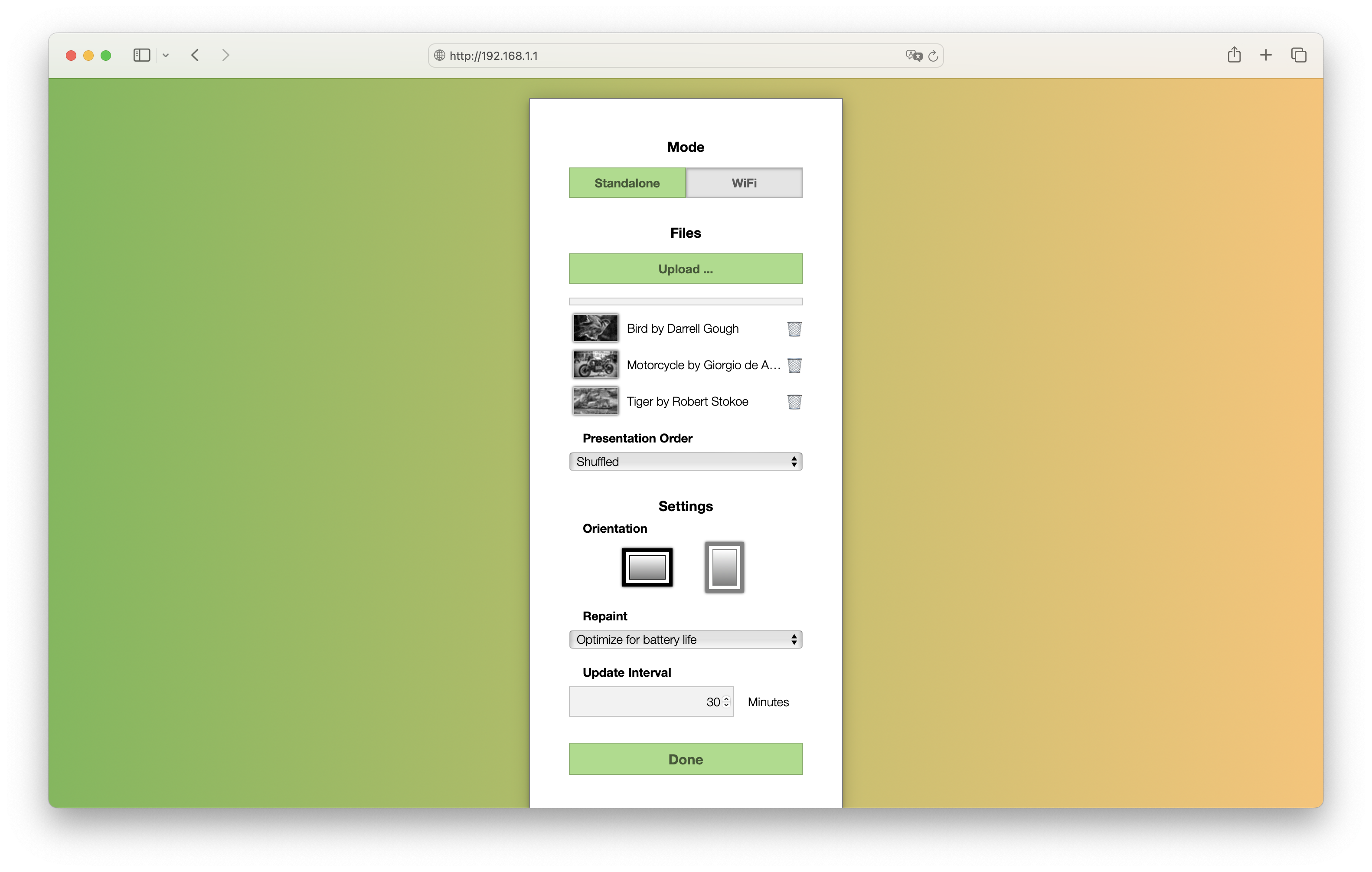Switch mode to Standalone
Viewport: 1372px width, 872px height.
(x=627, y=183)
